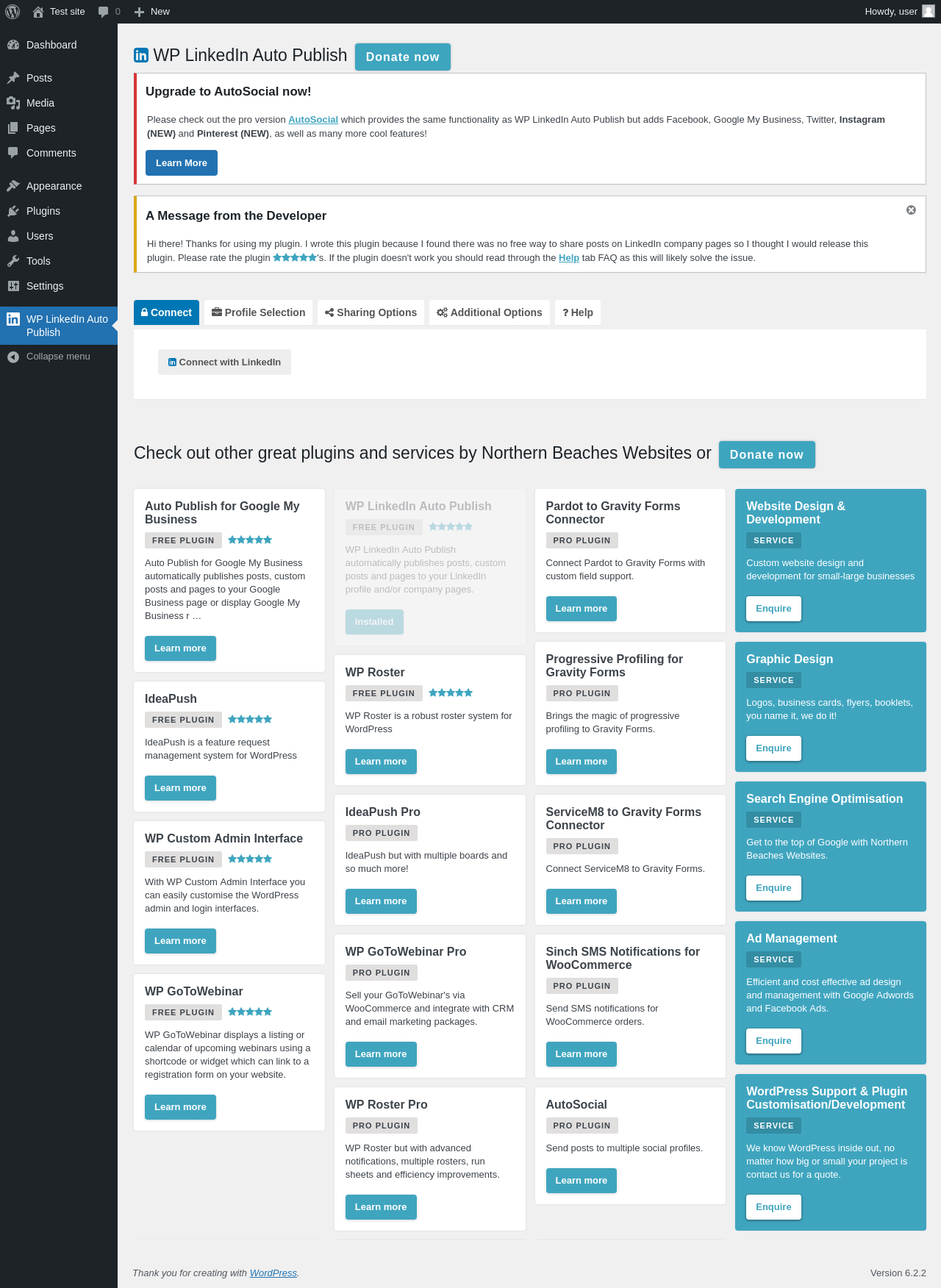Open the Settings menu item
Viewport: 941px width, 1288px height.
[x=59, y=286]
